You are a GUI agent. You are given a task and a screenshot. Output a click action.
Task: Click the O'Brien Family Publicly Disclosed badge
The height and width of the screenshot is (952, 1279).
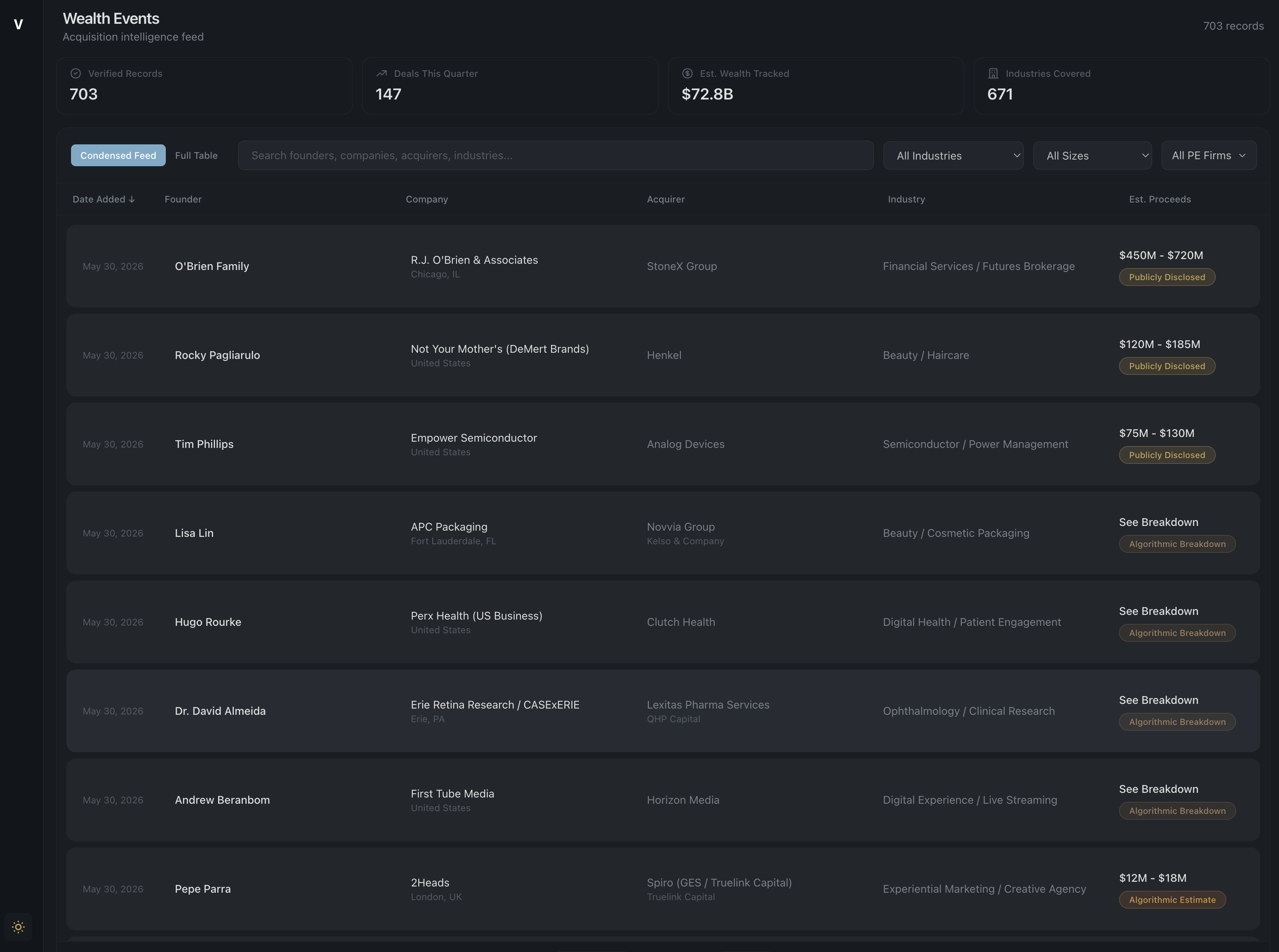click(1167, 277)
